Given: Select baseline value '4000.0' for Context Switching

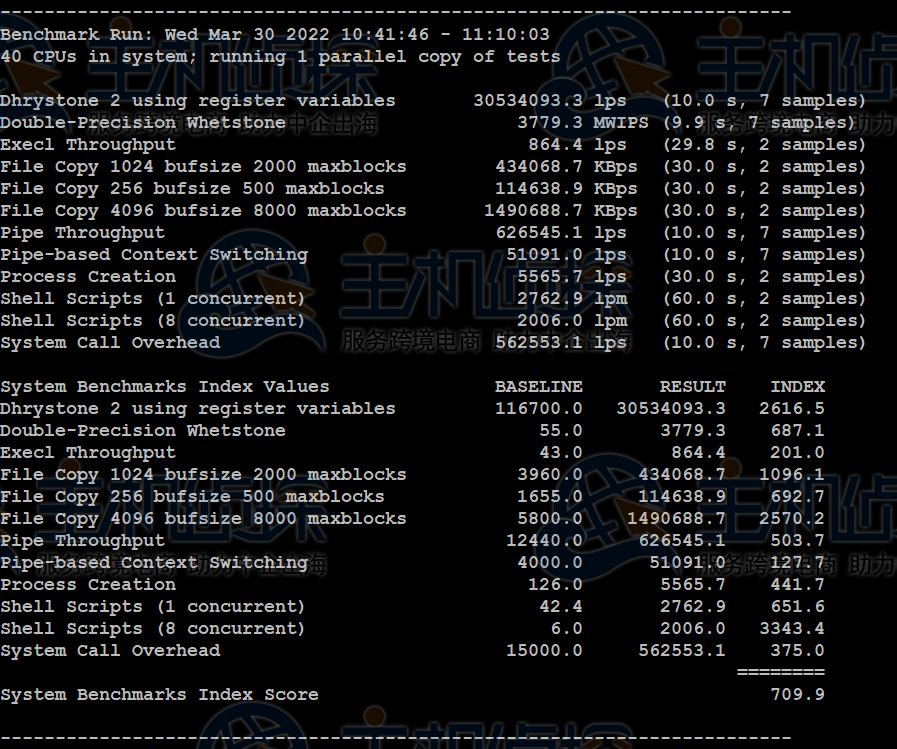Looking at the screenshot, I should tap(550, 563).
